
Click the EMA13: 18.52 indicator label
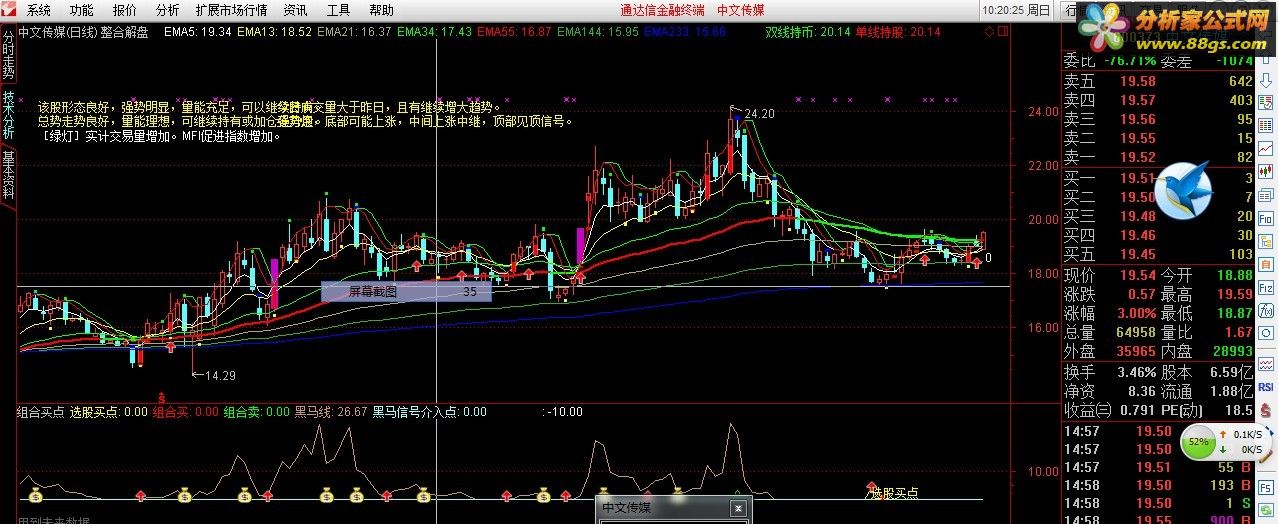pos(274,32)
